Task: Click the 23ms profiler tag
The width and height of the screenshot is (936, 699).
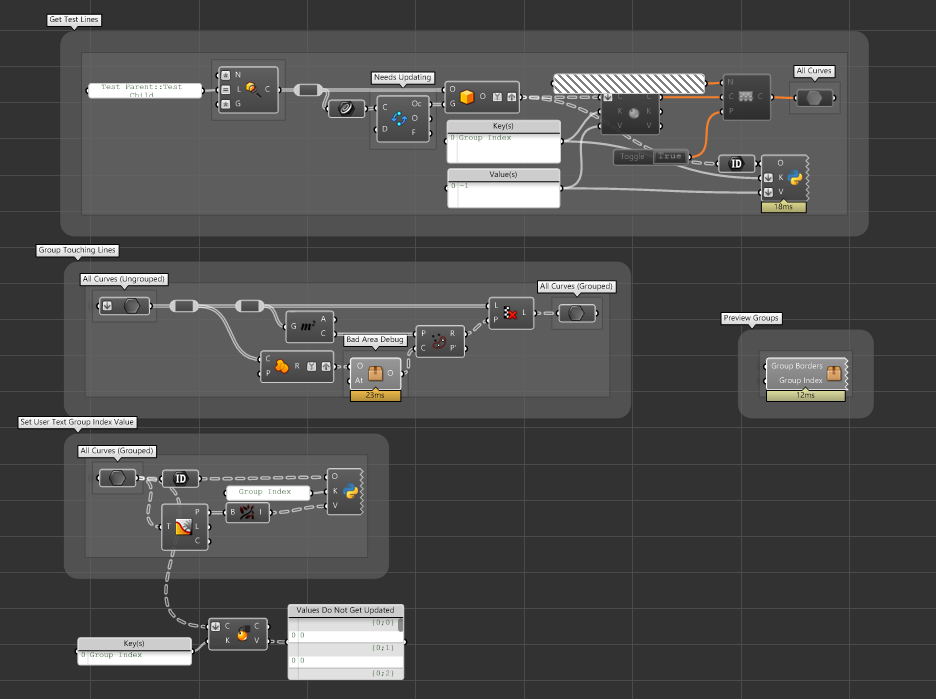Action: tap(375, 395)
